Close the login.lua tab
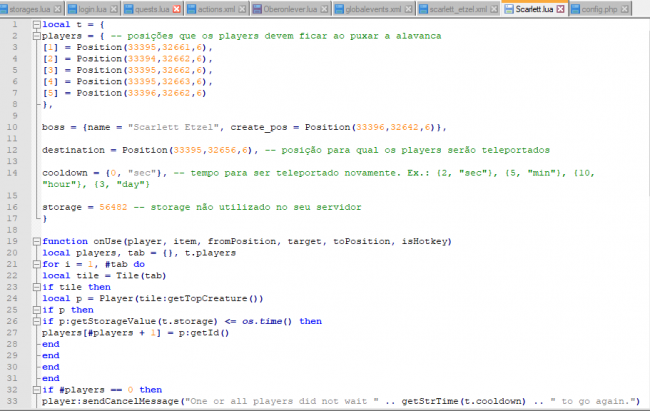The image size is (650, 411). point(114,9)
